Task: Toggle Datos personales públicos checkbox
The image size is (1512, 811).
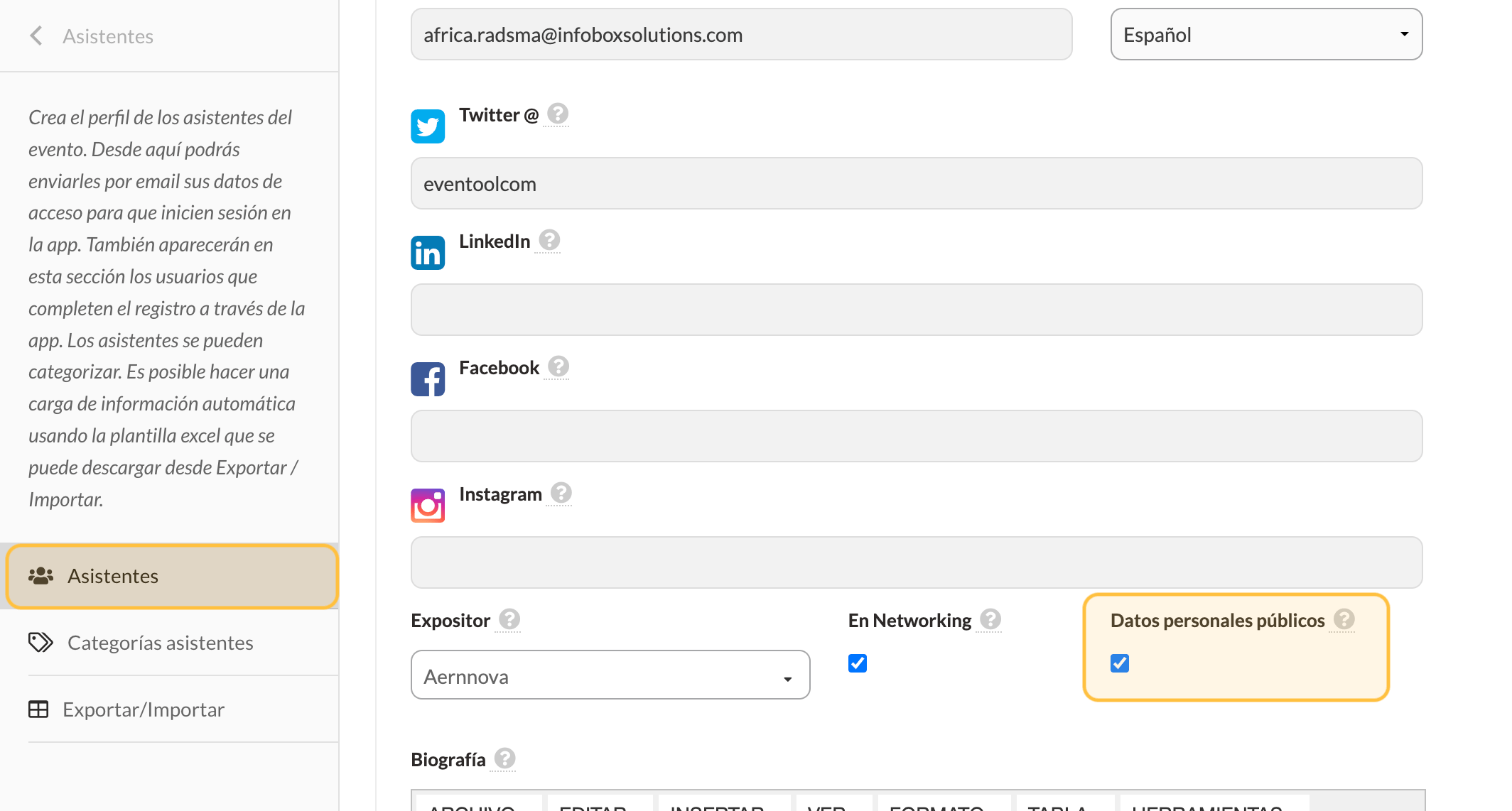Action: click(1120, 663)
